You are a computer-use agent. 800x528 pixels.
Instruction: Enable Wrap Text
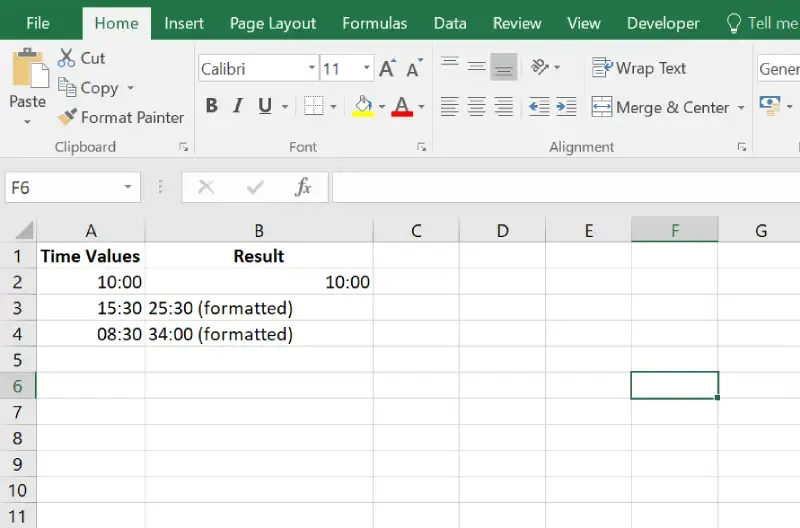pyautogui.click(x=639, y=68)
